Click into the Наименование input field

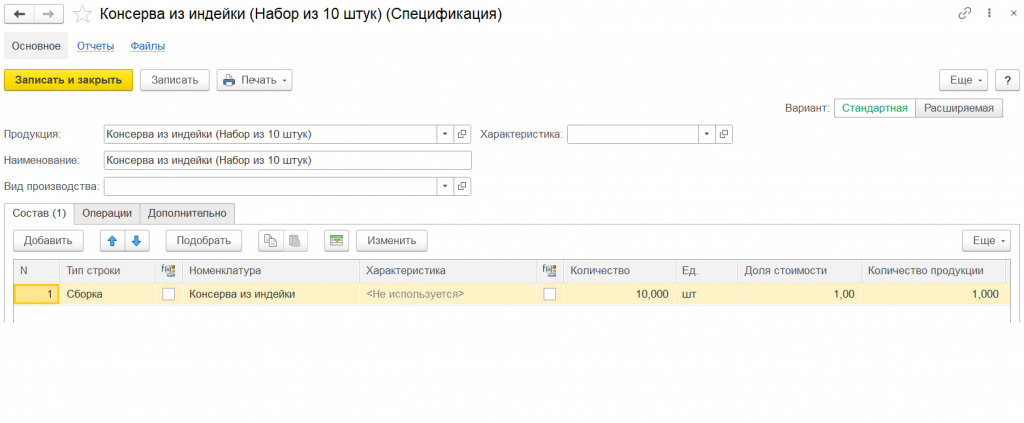(x=287, y=160)
